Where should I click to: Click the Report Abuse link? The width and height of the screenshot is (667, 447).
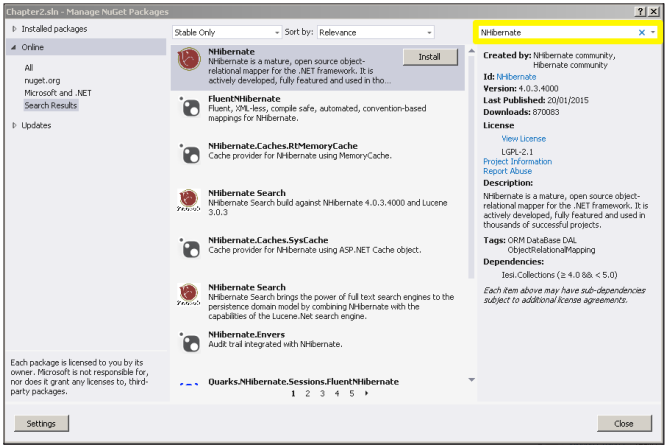507,171
